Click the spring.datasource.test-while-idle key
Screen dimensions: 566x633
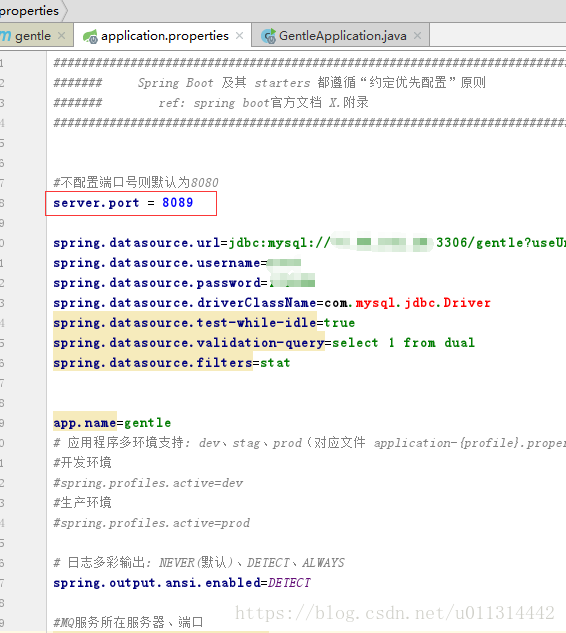coord(185,323)
